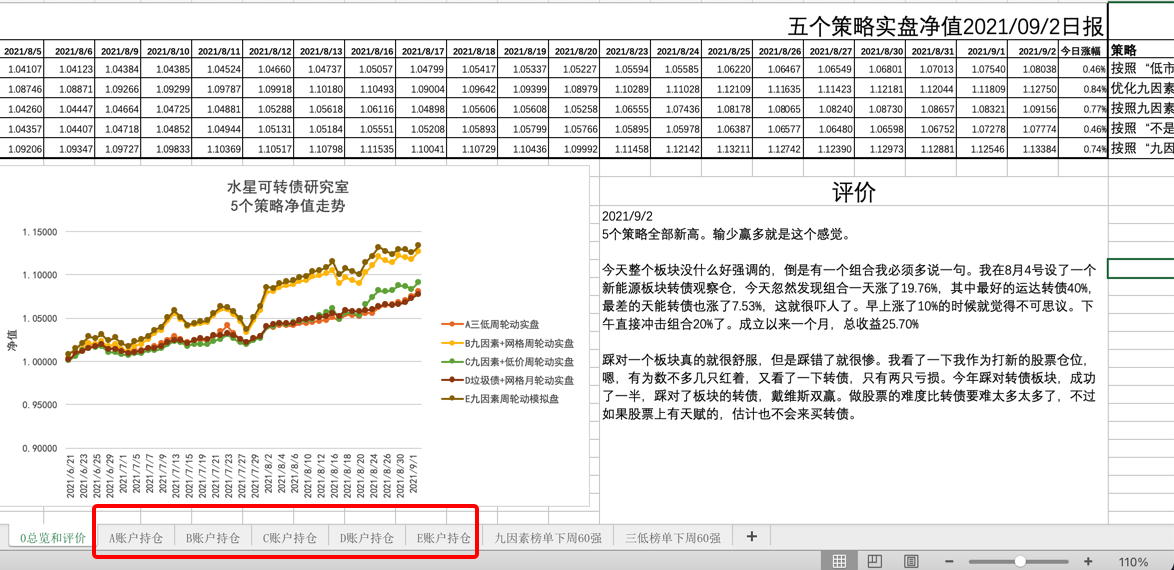Select the 0.84% daily change cell
Image resolution: width=1174 pixels, height=570 pixels.
click(x=1083, y=88)
